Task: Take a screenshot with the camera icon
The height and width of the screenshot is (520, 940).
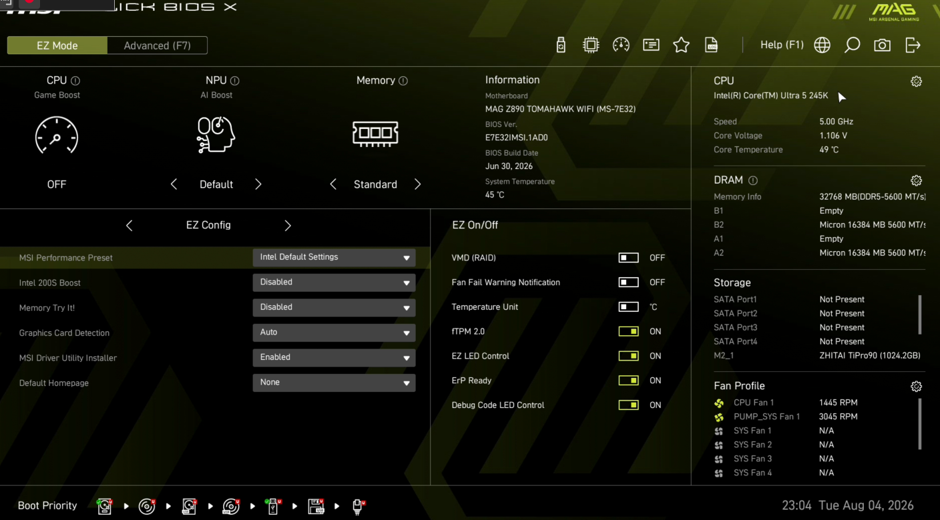Action: click(x=882, y=45)
